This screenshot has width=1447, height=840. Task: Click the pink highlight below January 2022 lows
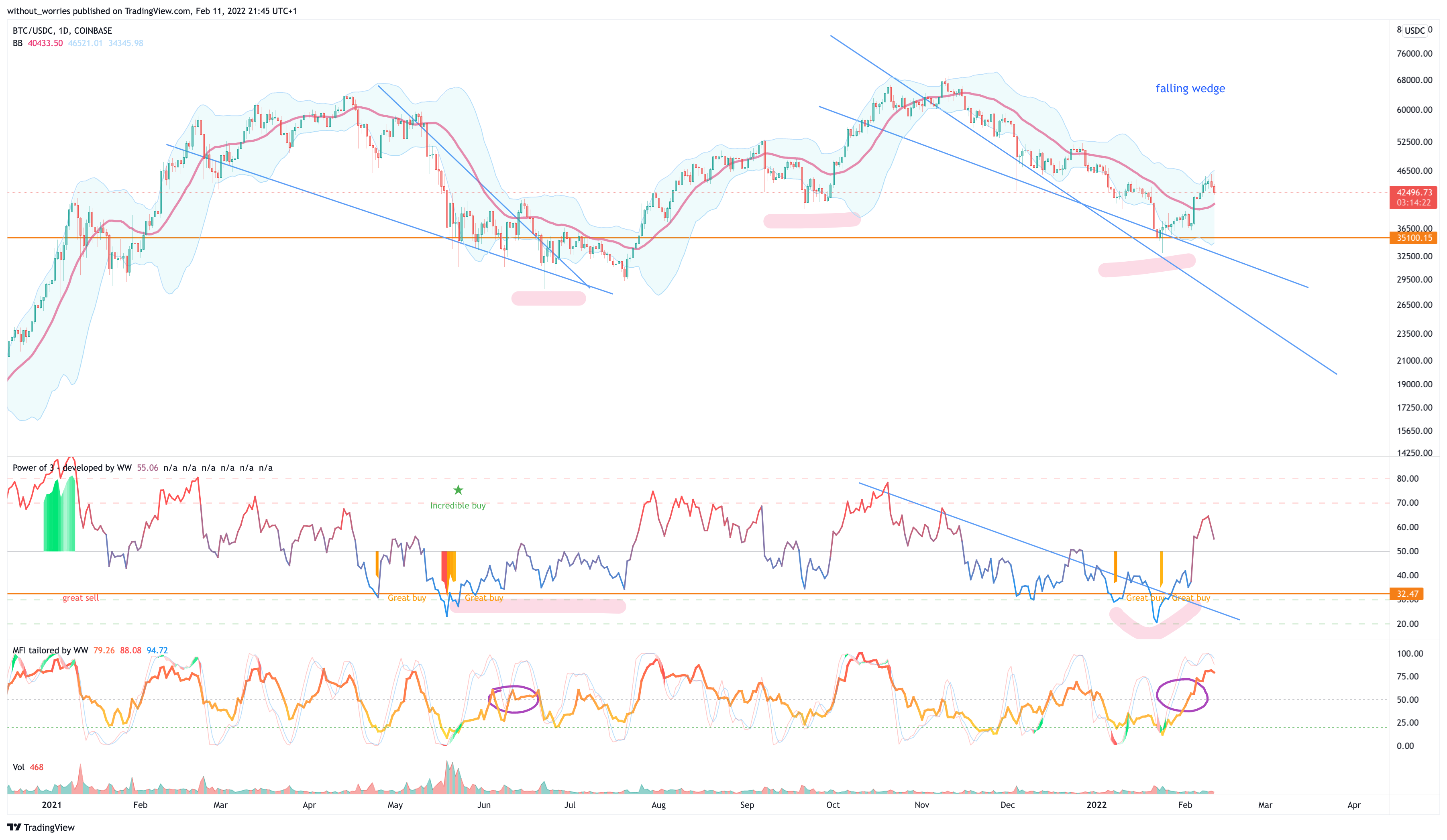[x=1146, y=266]
